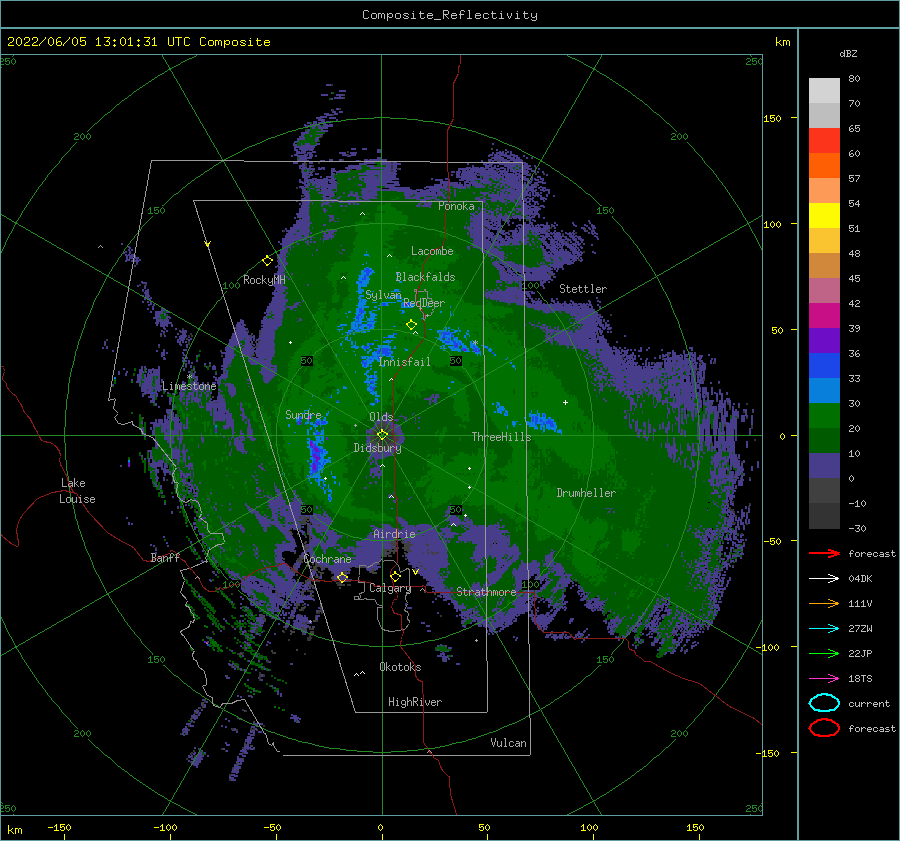Click the Airdrie label
900x841 pixels.
(394, 534)
